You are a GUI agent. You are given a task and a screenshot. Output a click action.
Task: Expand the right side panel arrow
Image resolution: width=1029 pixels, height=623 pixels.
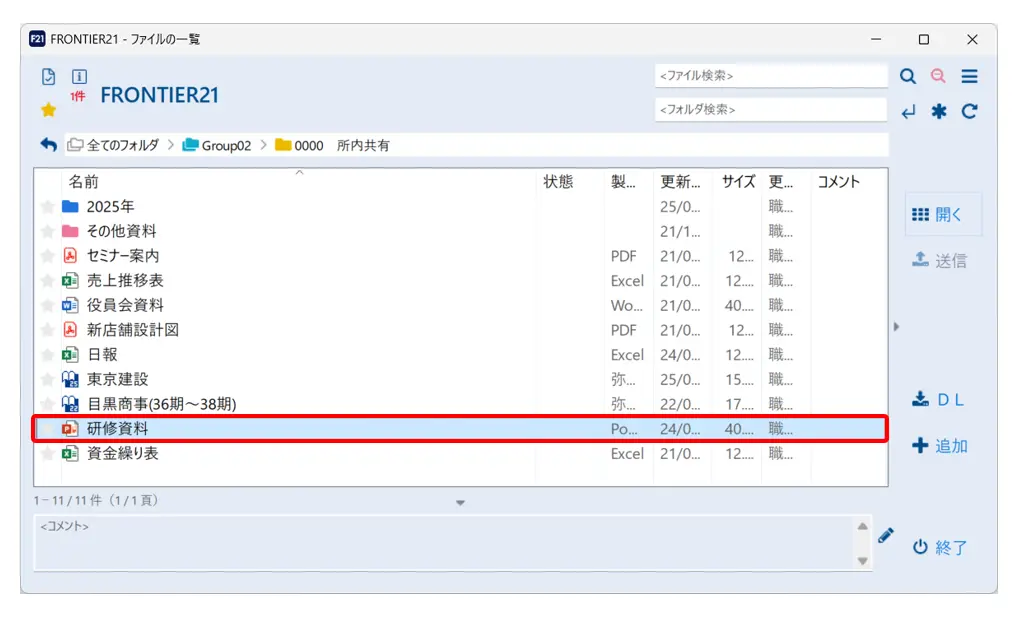(896, 326)
